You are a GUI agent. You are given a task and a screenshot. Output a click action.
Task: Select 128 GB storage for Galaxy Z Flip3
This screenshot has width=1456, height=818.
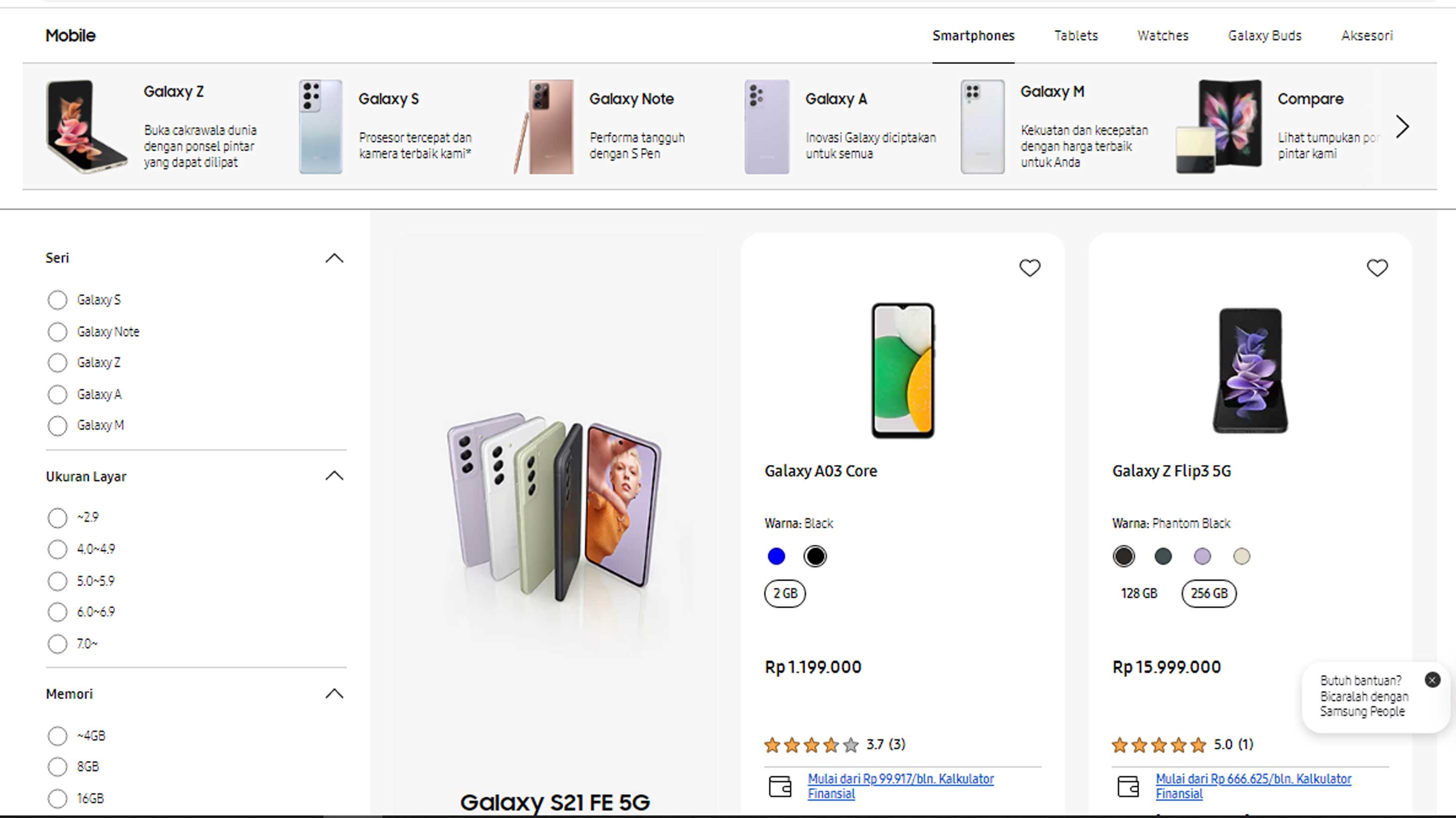[x=1139, y=594]
